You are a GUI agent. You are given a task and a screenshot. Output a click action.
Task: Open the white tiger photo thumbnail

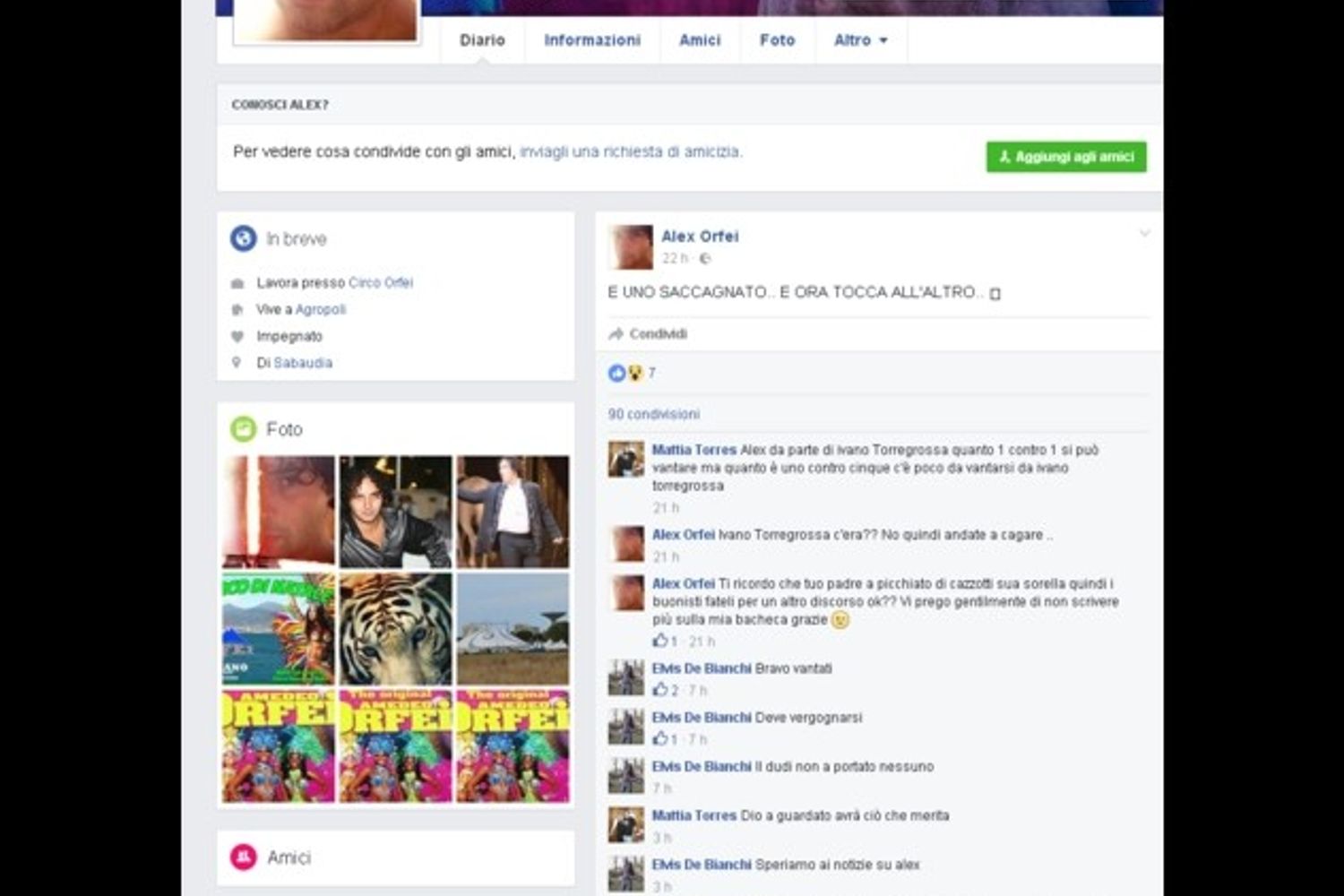[x=395, y=629]
